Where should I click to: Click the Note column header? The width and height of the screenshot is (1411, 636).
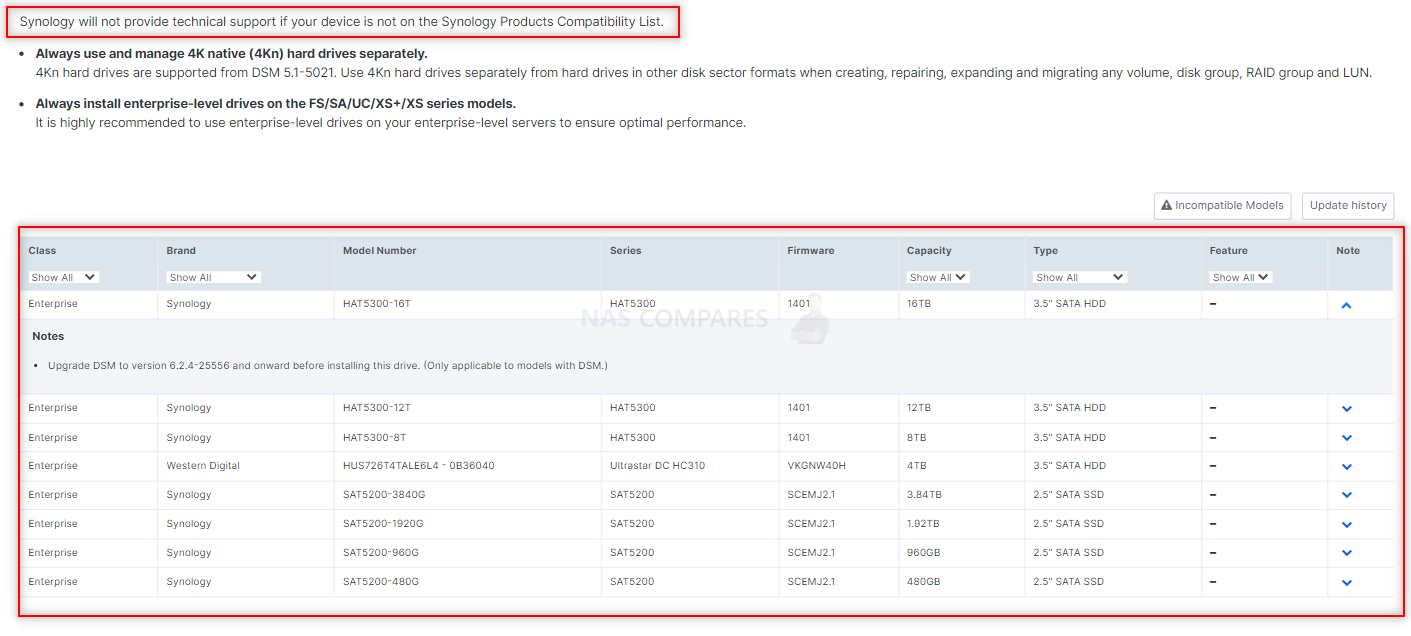pyautogui.click(x=1348, y=251)
